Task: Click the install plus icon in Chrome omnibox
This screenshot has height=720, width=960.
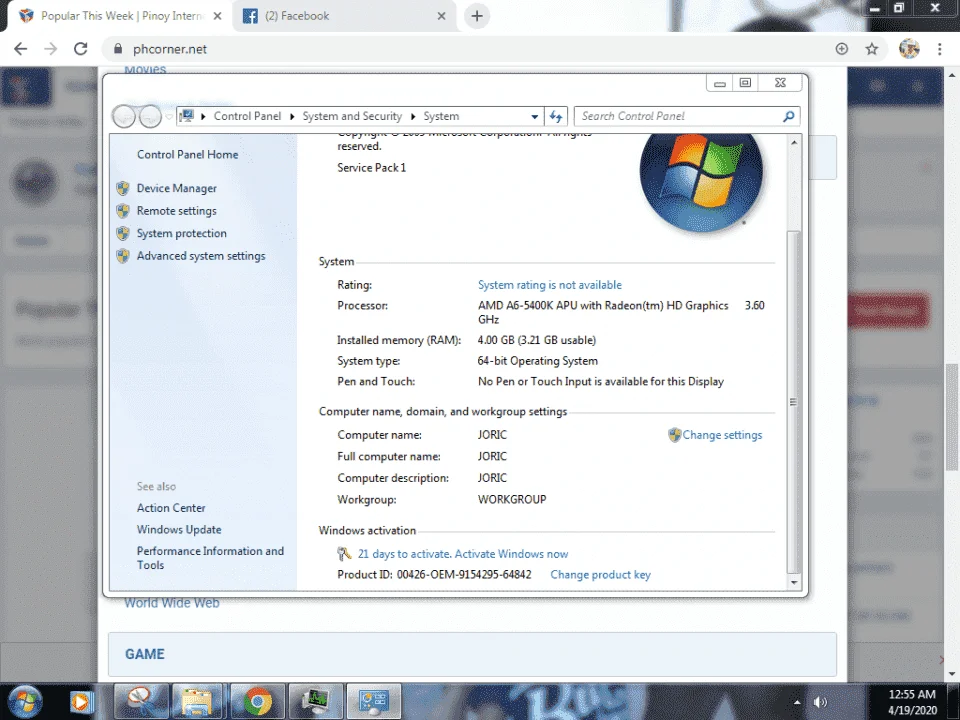Action: [x=841, y=49]
